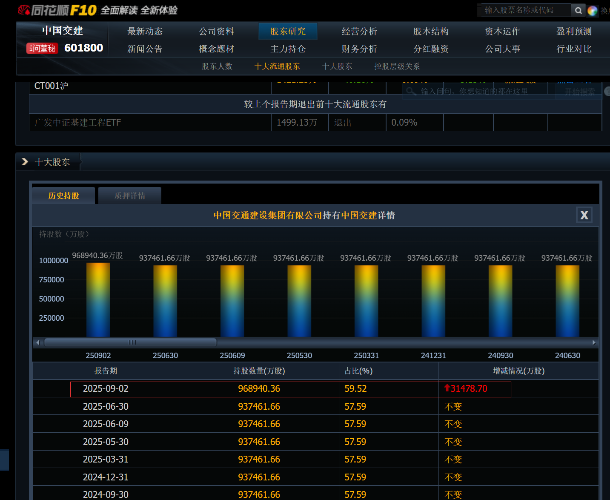This screenshot has width=610, height=500.
Task: Click the 占比(%) column header
Action: pyautogui.click(x=358, y=371)
